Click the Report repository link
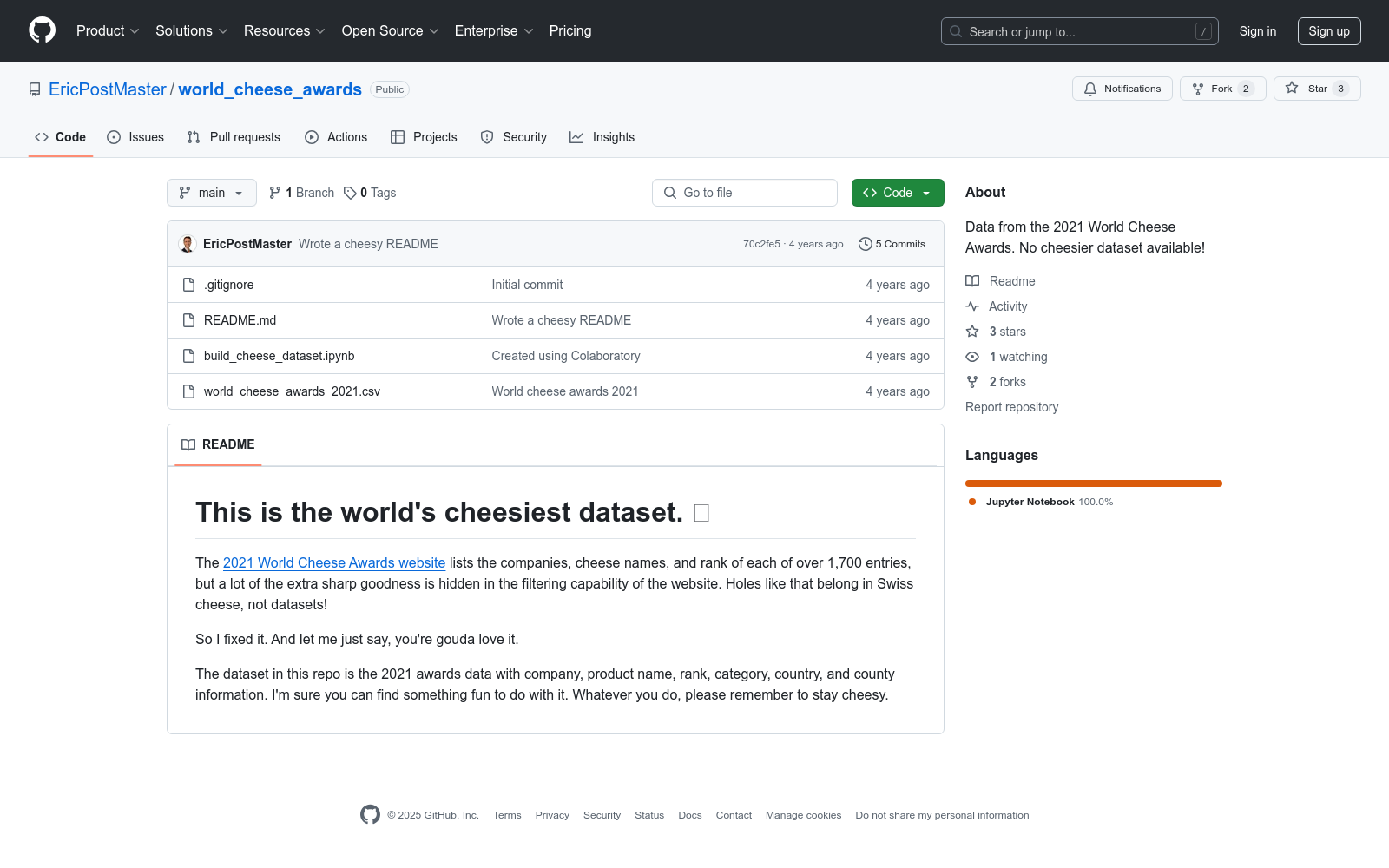Screen dimensions: 1389x868 [x=1012, y=407]
